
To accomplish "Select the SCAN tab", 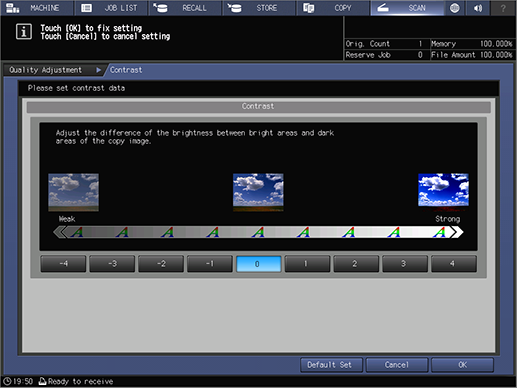I will click(407, 8).
